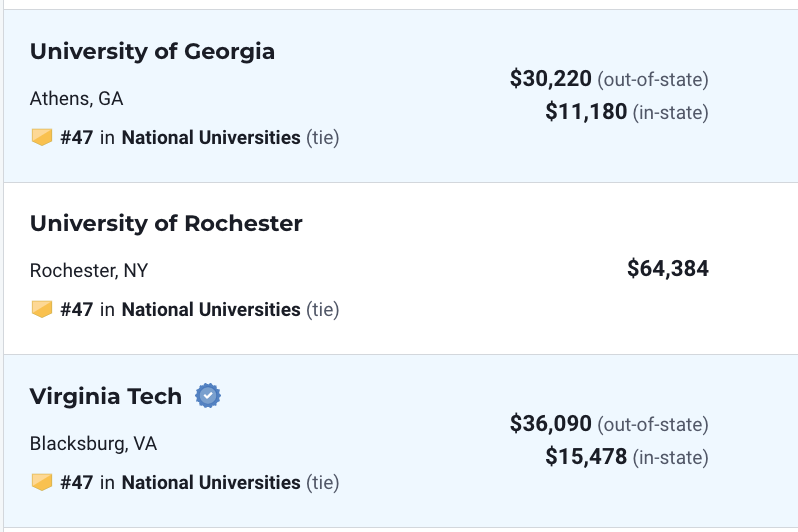This screenshot has width=798, height=532.
Task: Open the Virginia Tech school page
Action: [x=105, y=396]
